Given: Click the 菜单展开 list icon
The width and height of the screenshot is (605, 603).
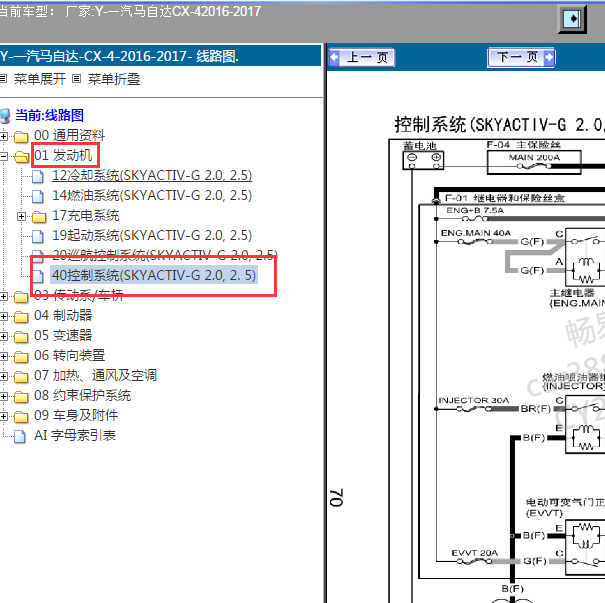Looking at the screenshot, I should click(3, 79).
